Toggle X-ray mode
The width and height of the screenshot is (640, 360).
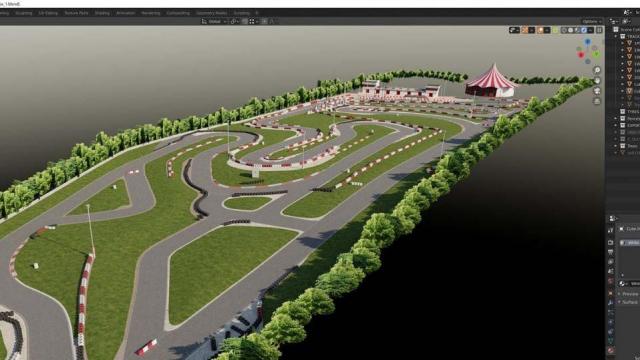coord(556,30)
